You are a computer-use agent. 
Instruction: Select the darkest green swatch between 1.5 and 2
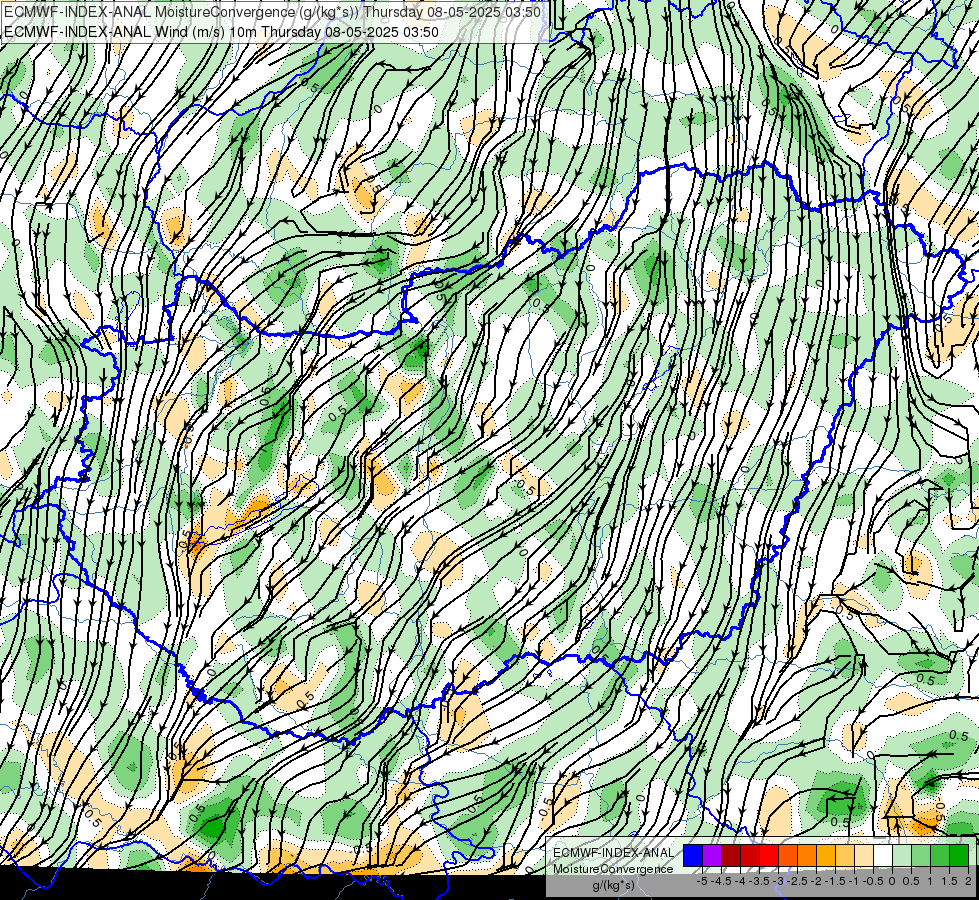click(x=959, y=856)
